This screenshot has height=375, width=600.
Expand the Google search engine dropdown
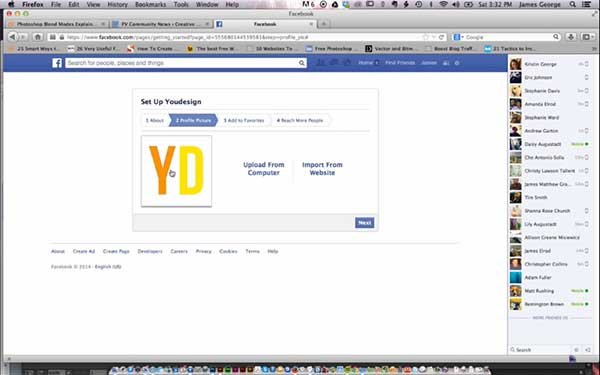(x=458, y=37)
